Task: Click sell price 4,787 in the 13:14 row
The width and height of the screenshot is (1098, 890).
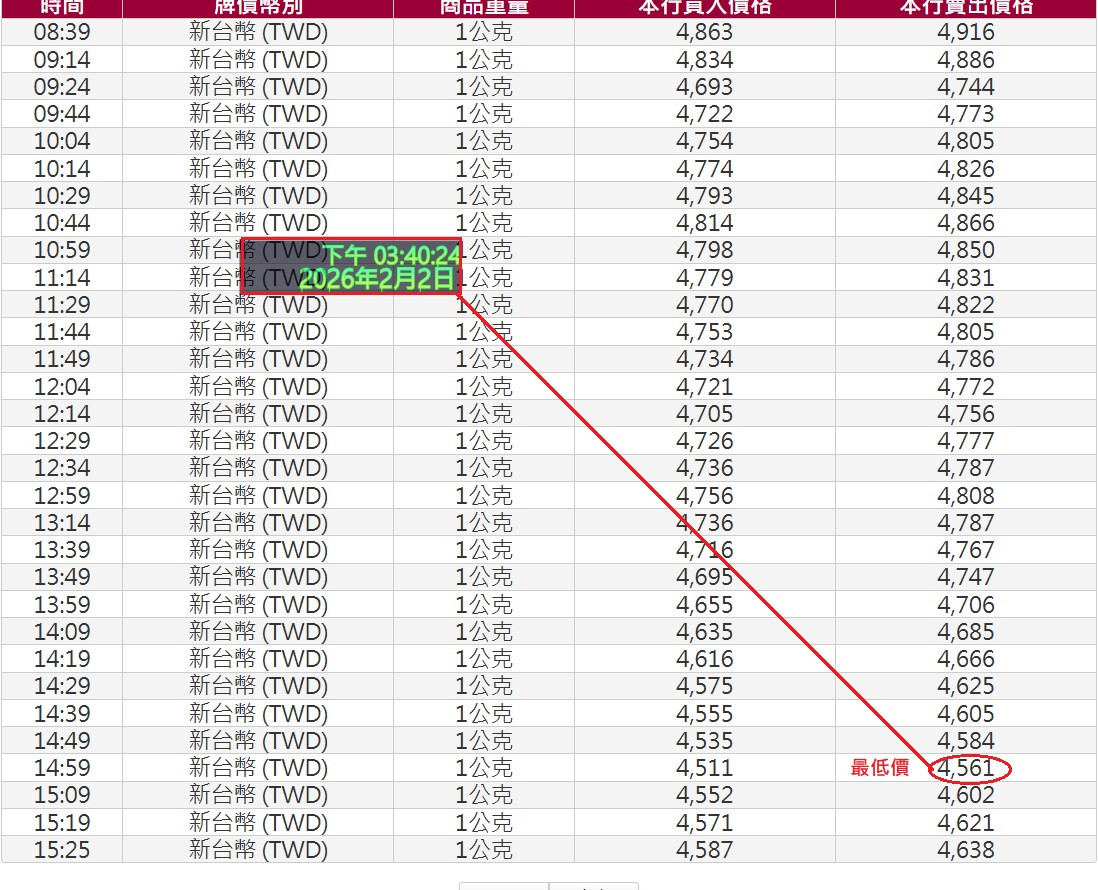Action: (966, 523)
